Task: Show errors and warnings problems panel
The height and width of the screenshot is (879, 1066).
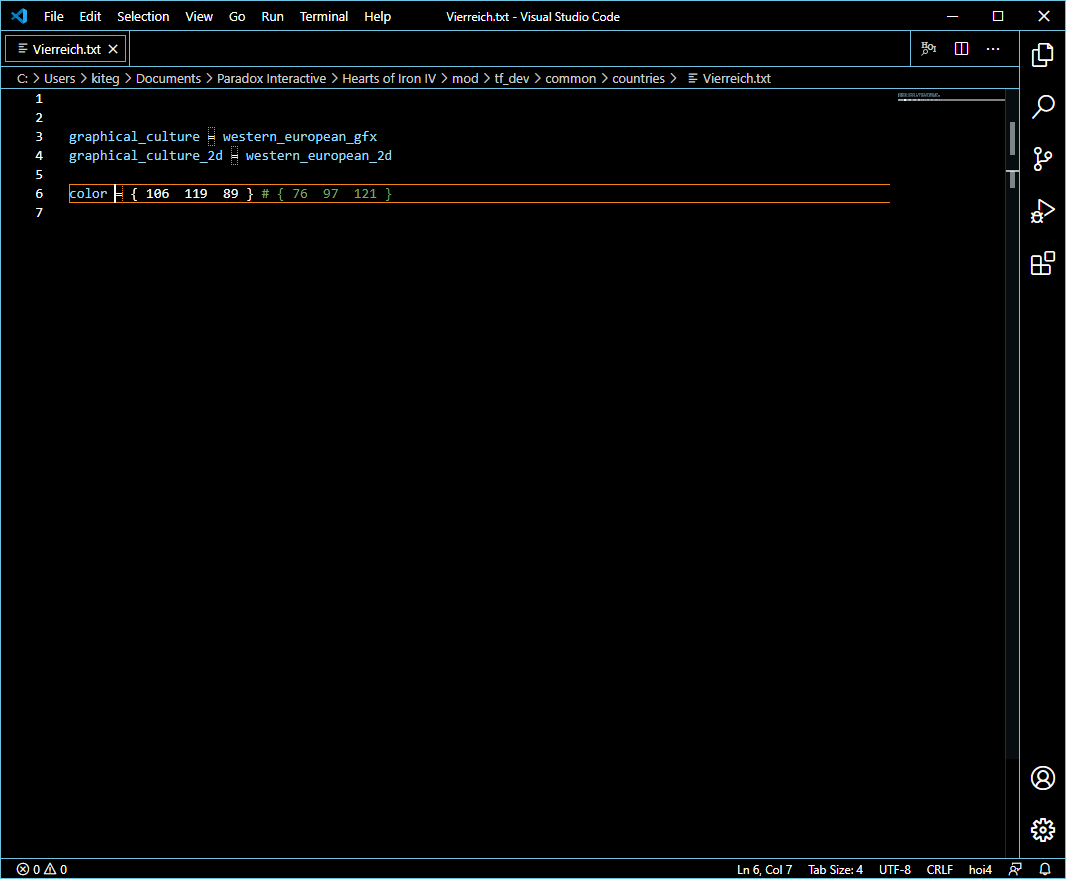Action: pos(41,869)
